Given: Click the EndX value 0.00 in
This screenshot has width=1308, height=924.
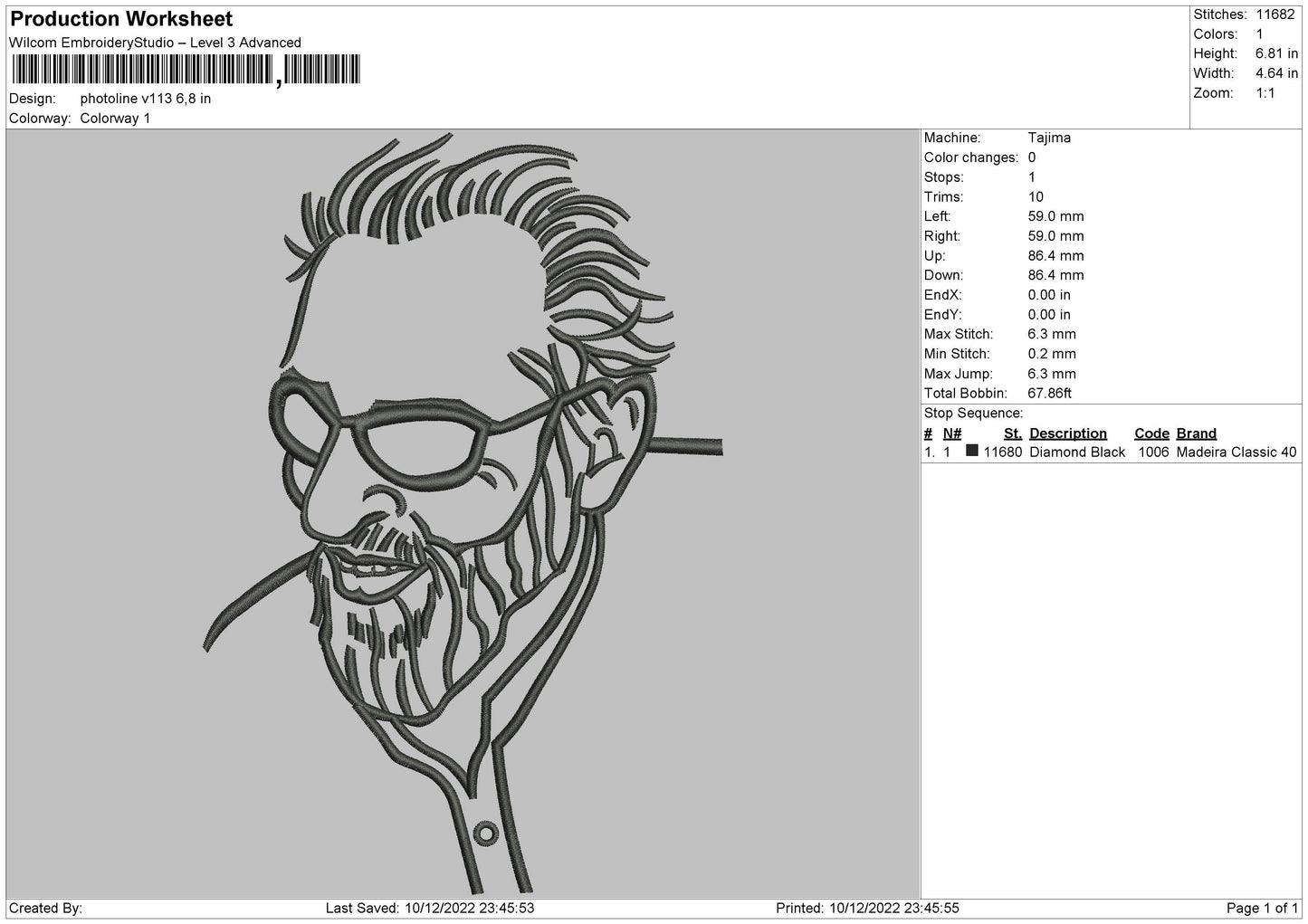Looking at the screenshot, I should [x=1049, y=295].
